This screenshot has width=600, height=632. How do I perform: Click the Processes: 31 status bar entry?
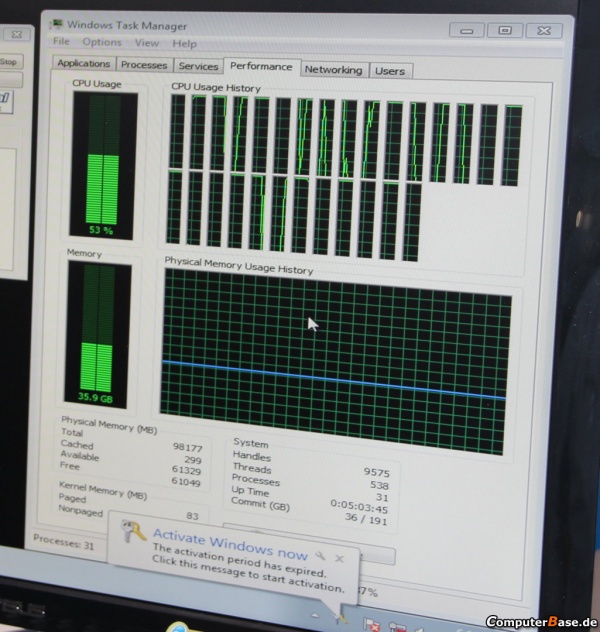tap(63, 543)
